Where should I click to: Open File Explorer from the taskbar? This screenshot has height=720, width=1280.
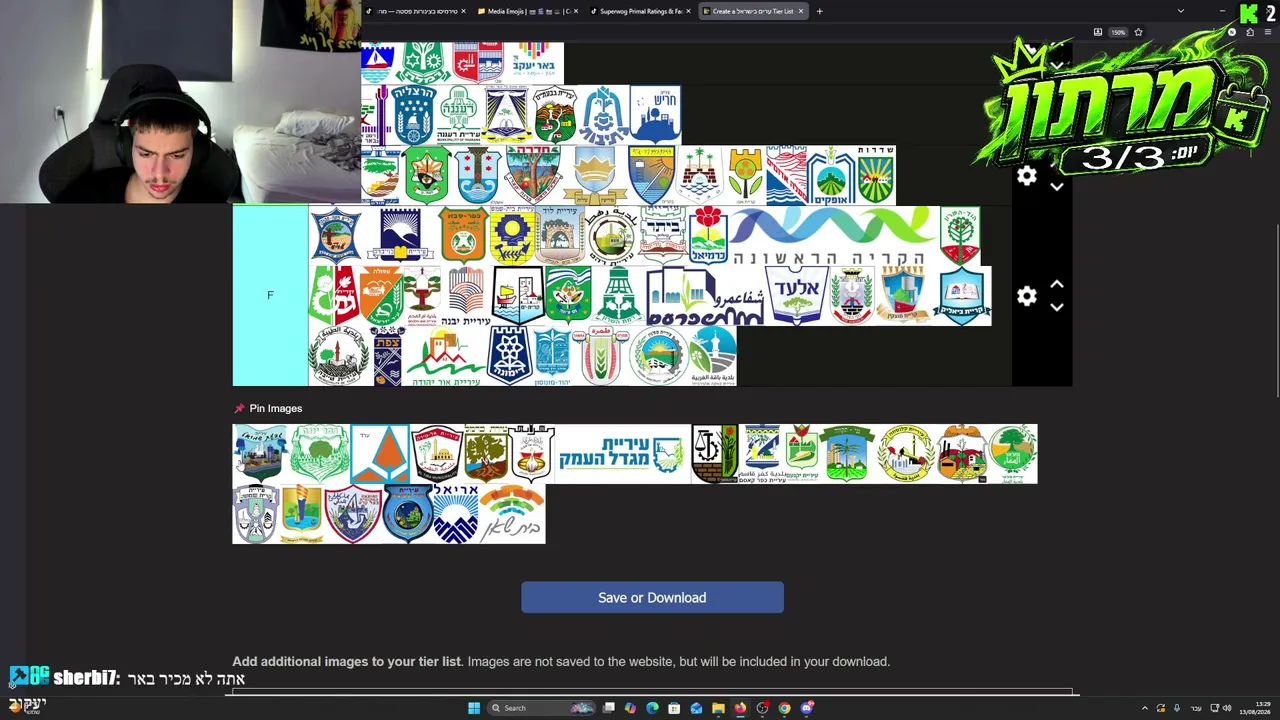pos(718,708)
